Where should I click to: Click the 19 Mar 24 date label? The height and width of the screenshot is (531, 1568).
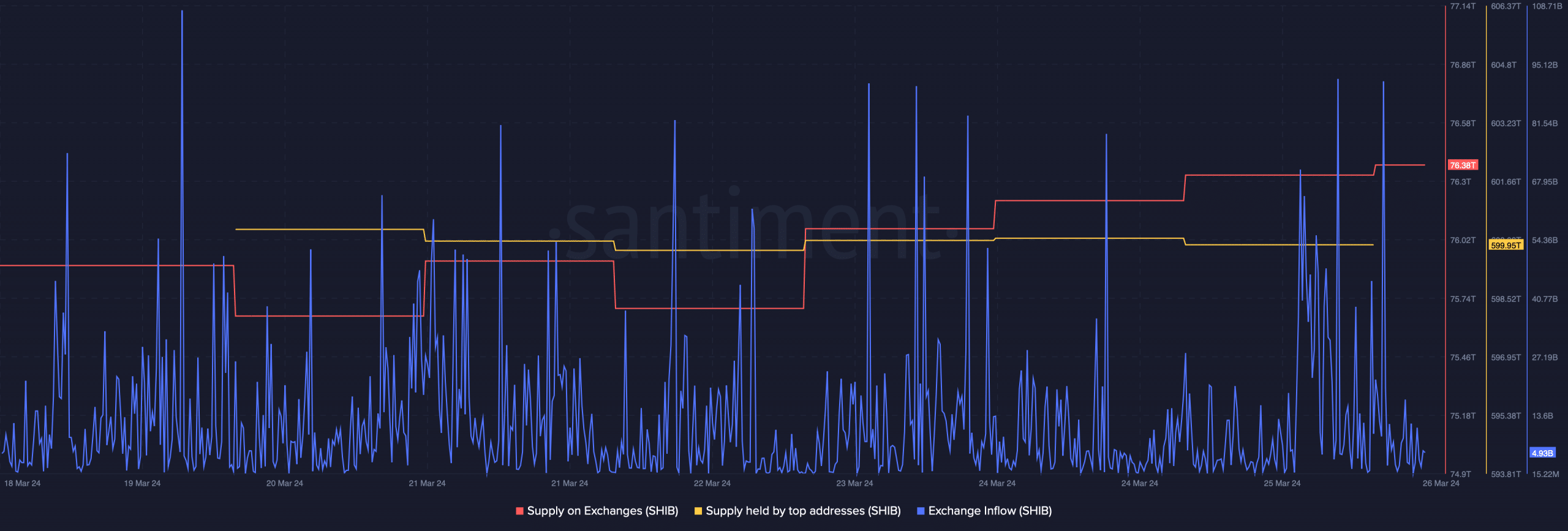[x=142, y=483]
